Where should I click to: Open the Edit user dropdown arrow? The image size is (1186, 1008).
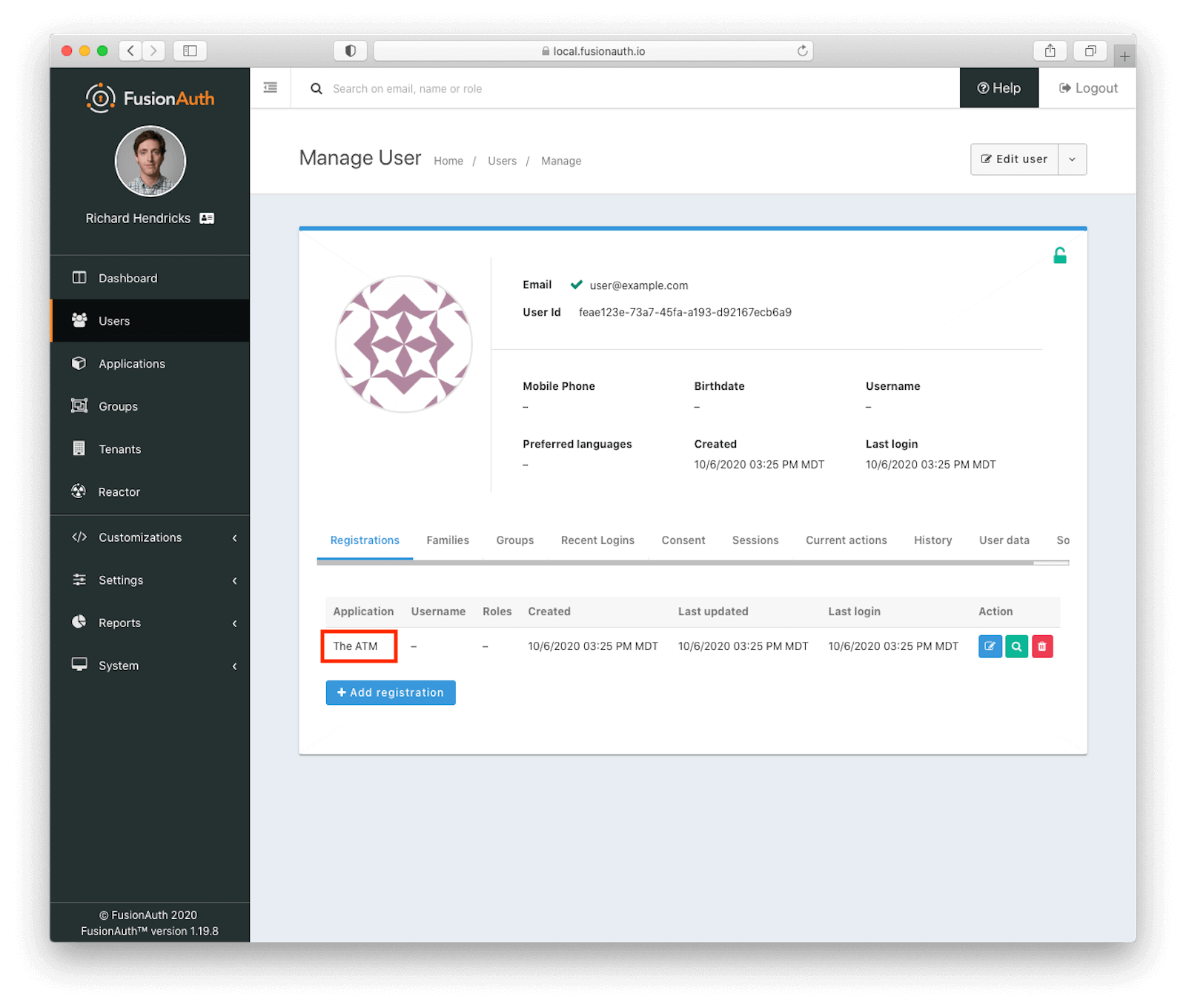pos(1072,159)
